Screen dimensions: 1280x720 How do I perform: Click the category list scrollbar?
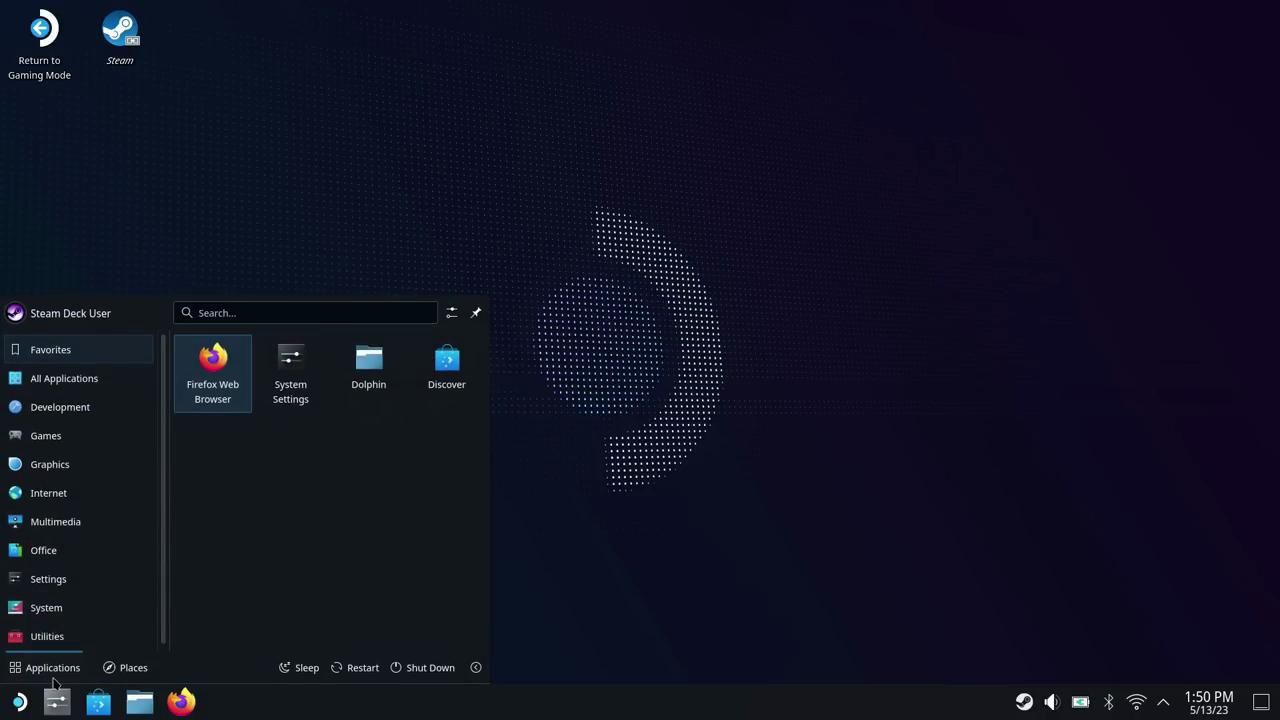tap(163, 490)
